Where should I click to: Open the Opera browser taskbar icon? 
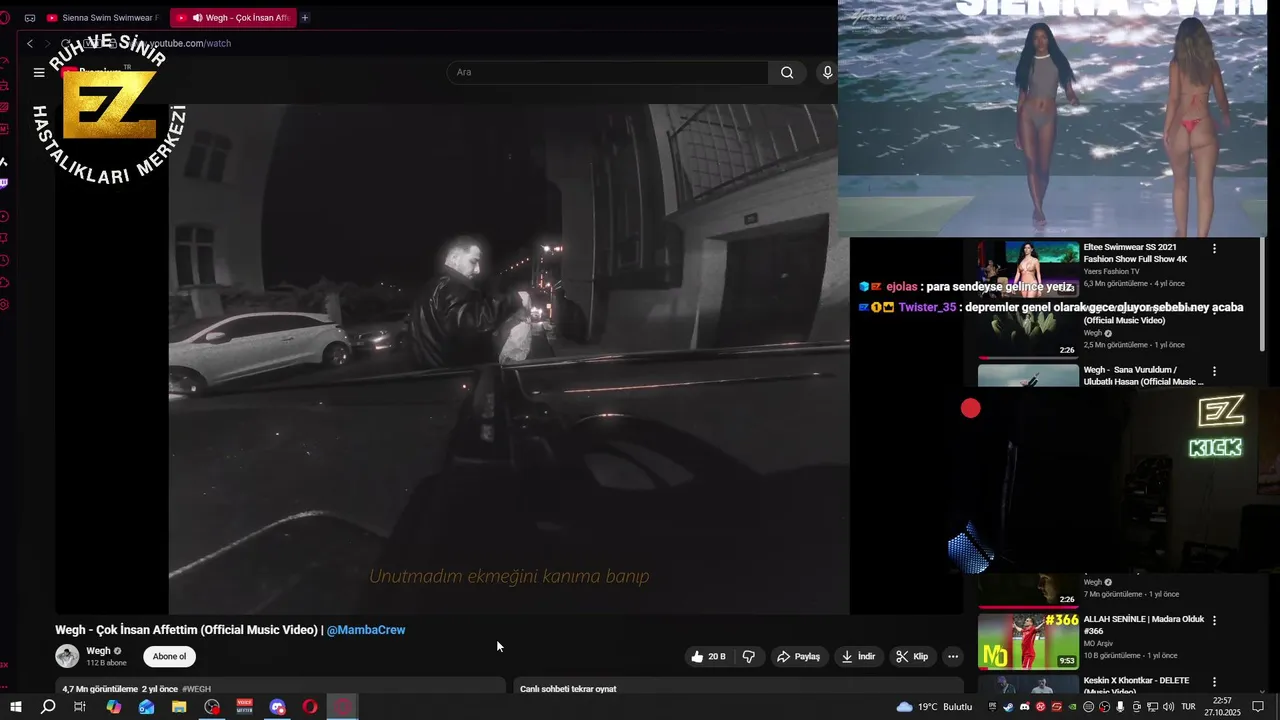310,707
